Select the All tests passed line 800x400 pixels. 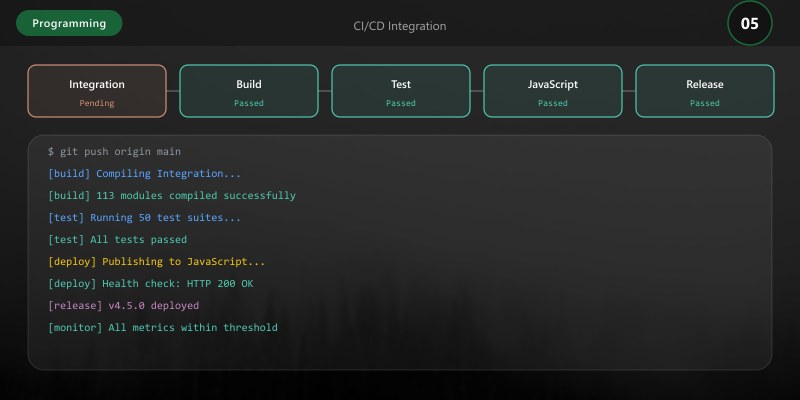pyautogui.click(x=117, y=239)
